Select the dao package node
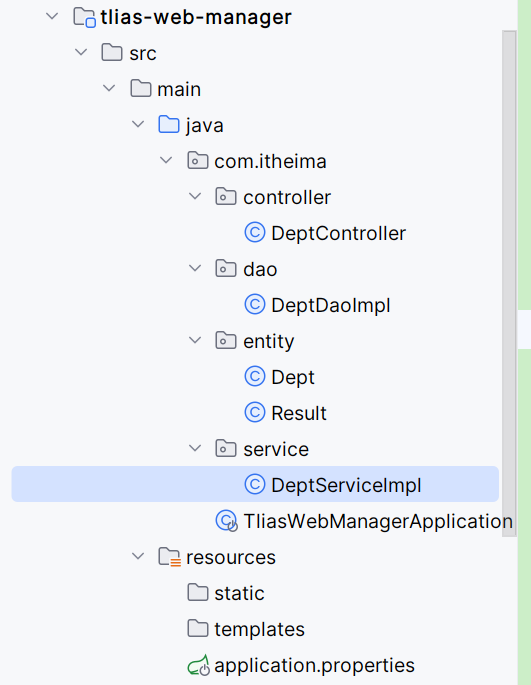 (x=260, y=269)
